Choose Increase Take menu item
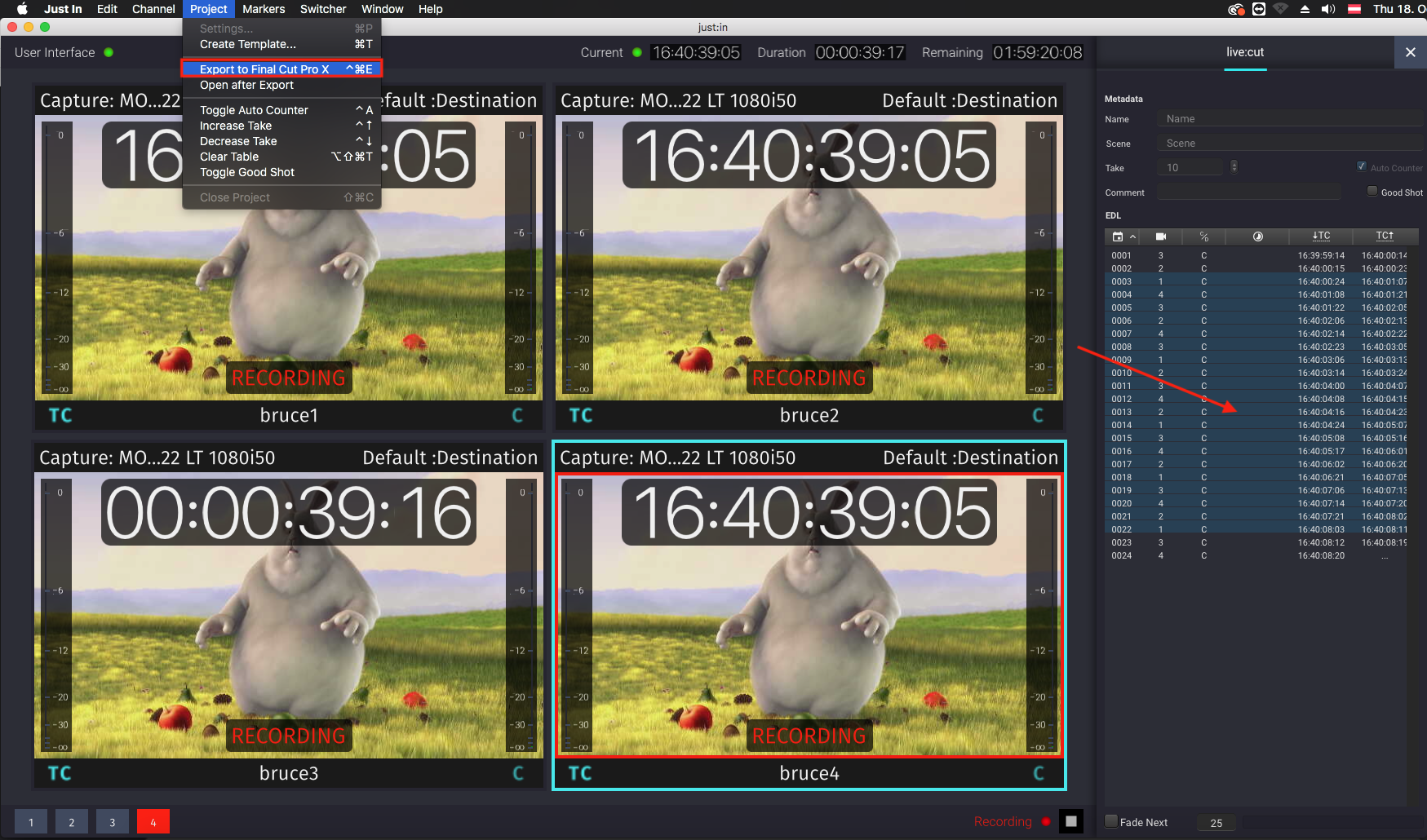This screenshot has width=1427, height=840. tap(281, 126)
